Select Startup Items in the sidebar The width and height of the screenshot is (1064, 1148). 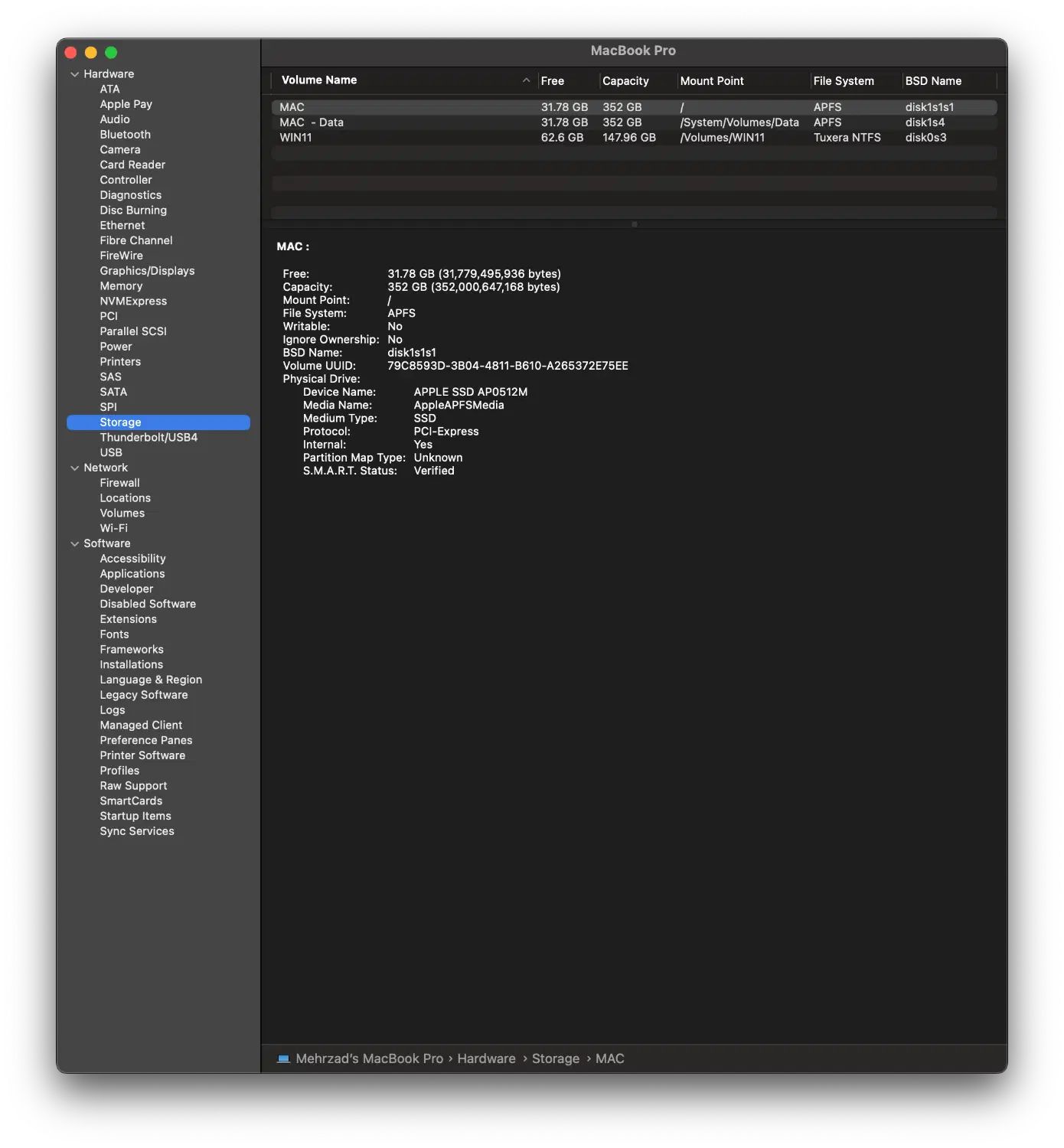135,817
